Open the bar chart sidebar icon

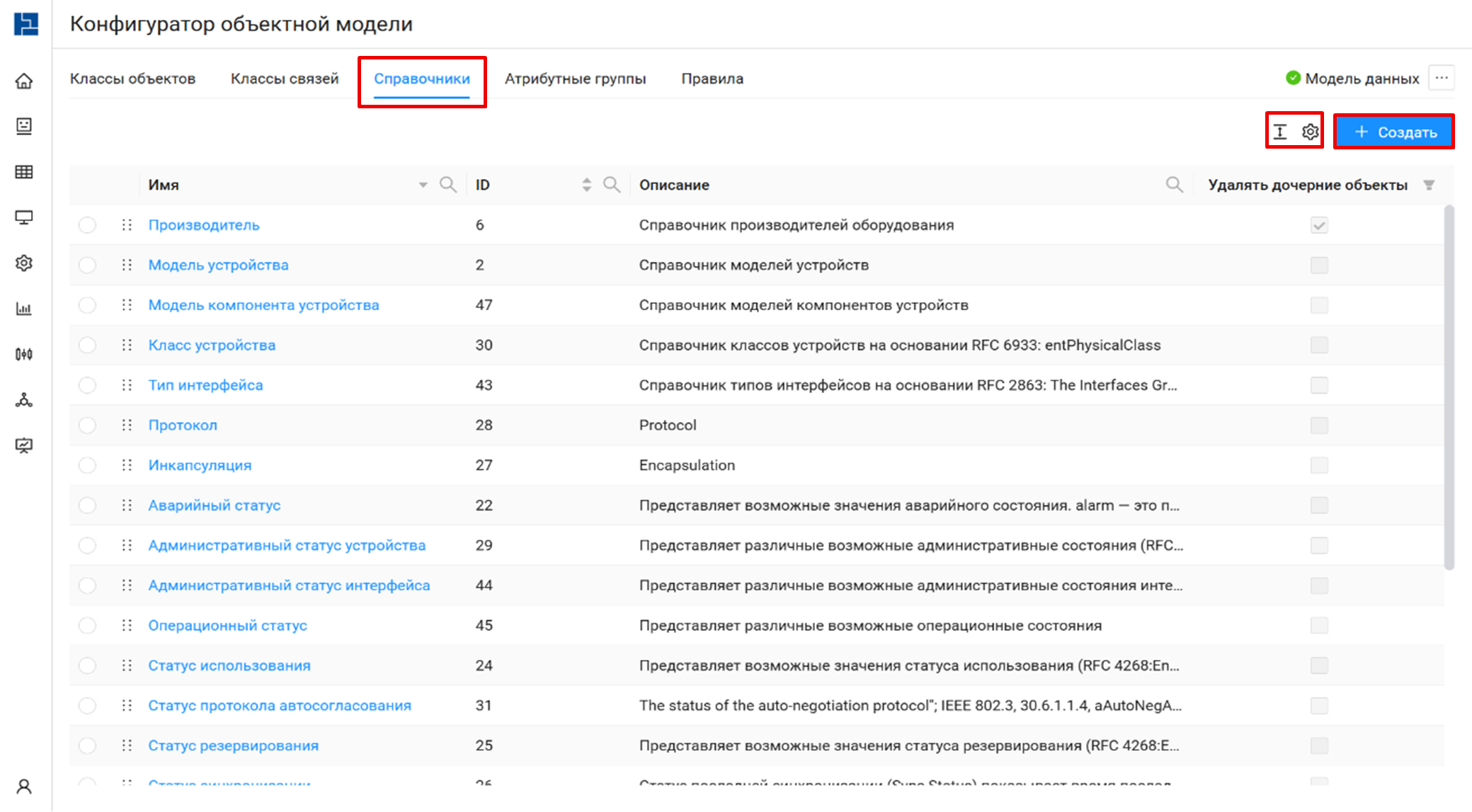24,309
